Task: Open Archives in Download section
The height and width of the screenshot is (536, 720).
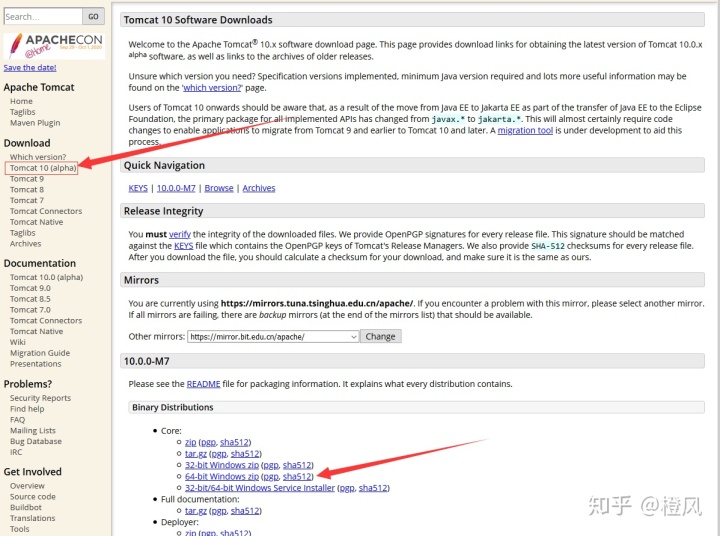Action: [26, 243]
